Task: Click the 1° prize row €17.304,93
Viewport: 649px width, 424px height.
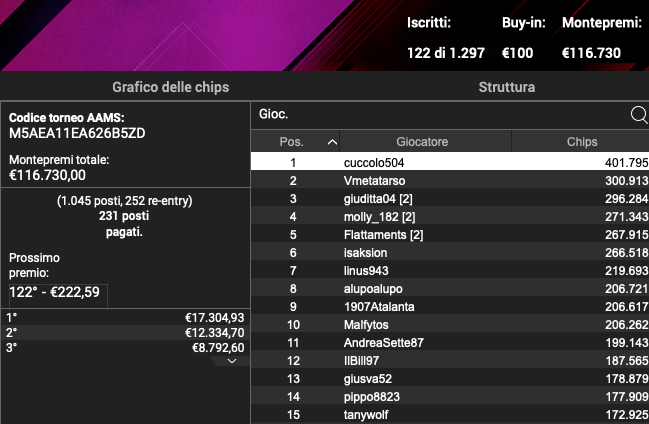Action: click(x=124, y=317)
